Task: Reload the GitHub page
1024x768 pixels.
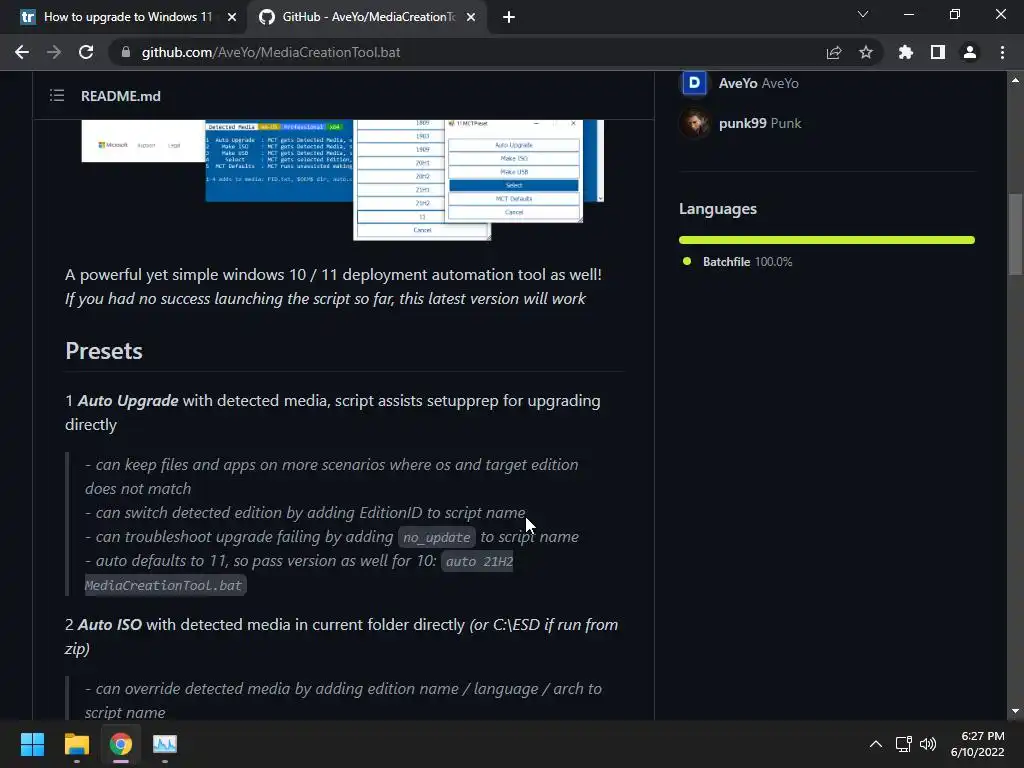Action: [x=86, y=52]
